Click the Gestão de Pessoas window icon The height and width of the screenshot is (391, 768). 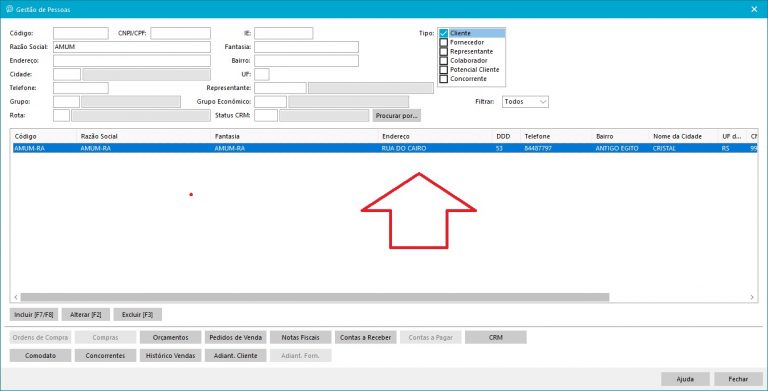click(x=9, y=9)
